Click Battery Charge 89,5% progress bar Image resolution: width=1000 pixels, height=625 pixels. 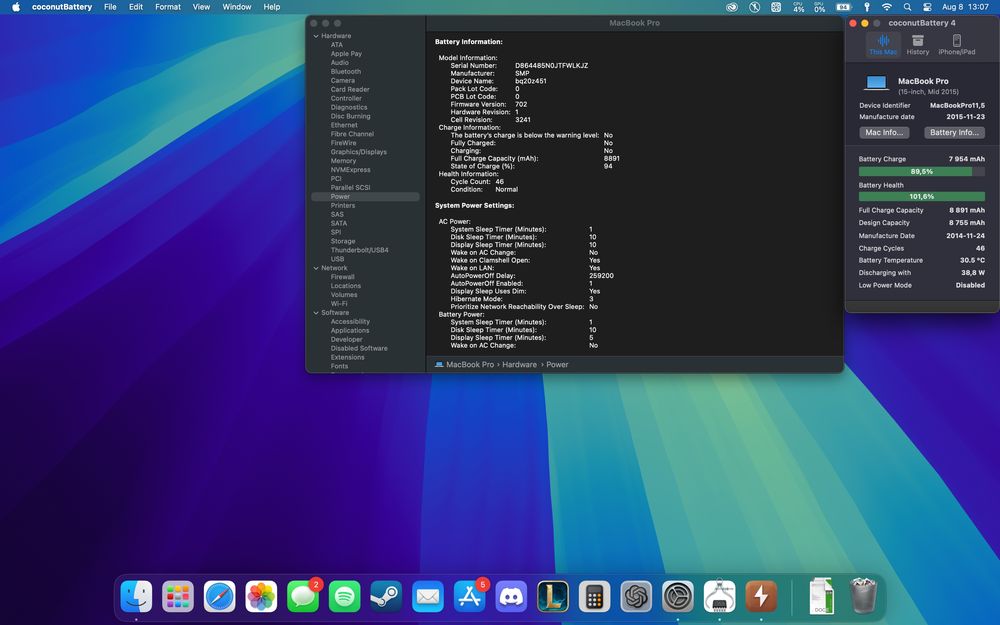922,172
